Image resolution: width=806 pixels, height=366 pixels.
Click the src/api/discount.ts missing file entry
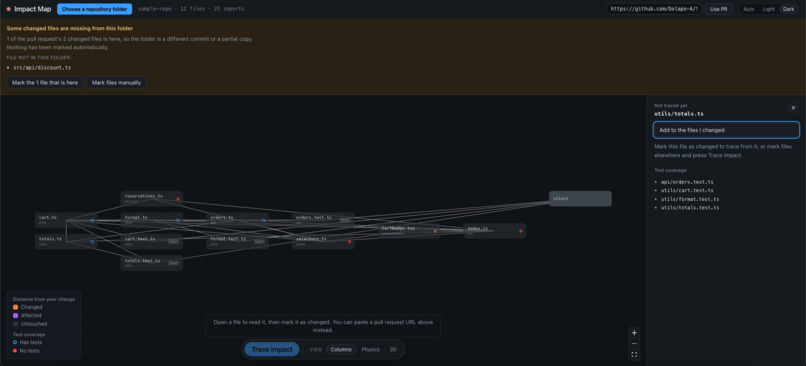click(42, 68)
